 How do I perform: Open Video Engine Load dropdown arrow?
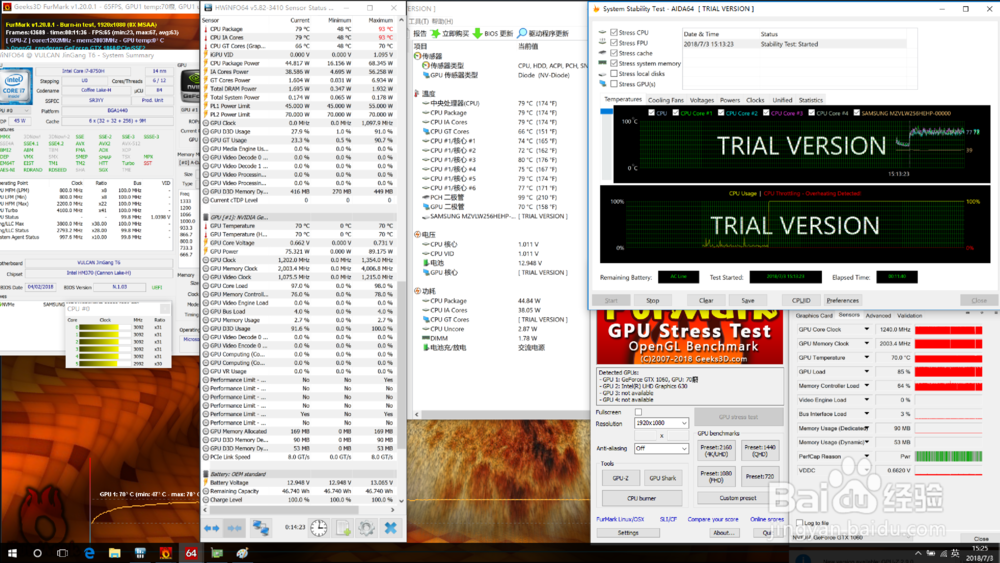pos(867,400)
